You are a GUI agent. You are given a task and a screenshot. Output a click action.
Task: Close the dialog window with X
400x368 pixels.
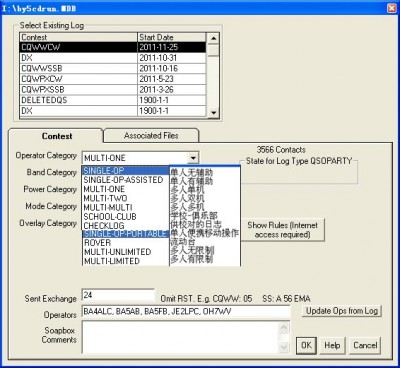(x=392, y=8)
